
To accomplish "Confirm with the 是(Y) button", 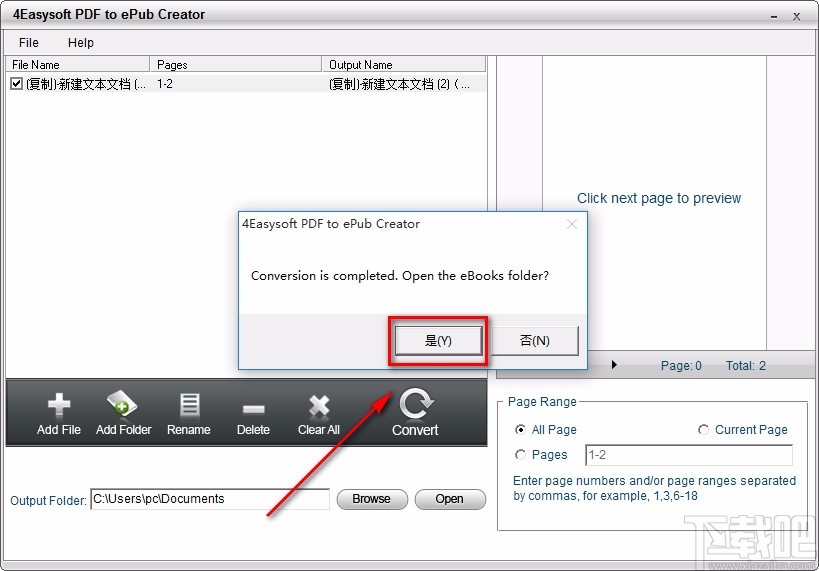I will 438,341.
